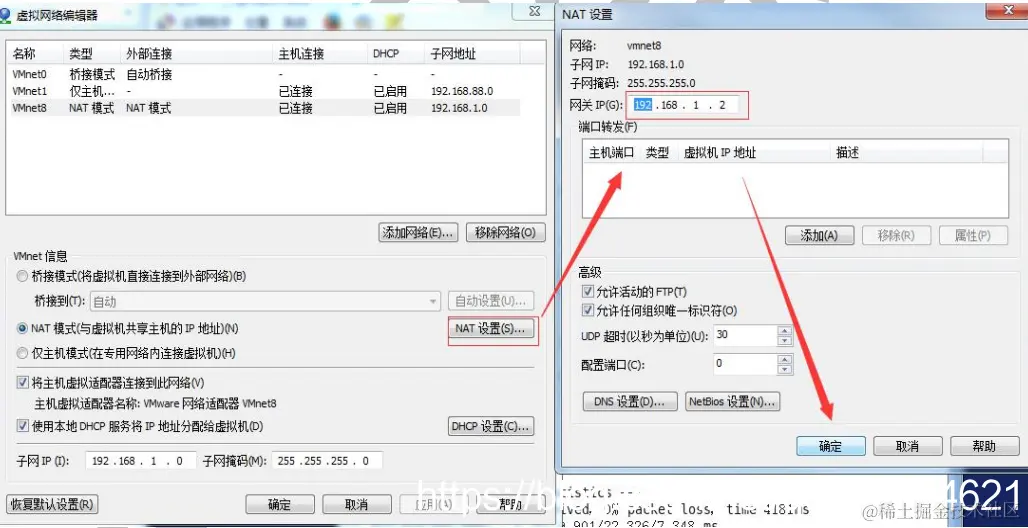Image resolution: width=1028 pixels, height=528 pixels.
Task: Click 帮助 in the Virtual Network Editor
Action: [509, 504]
